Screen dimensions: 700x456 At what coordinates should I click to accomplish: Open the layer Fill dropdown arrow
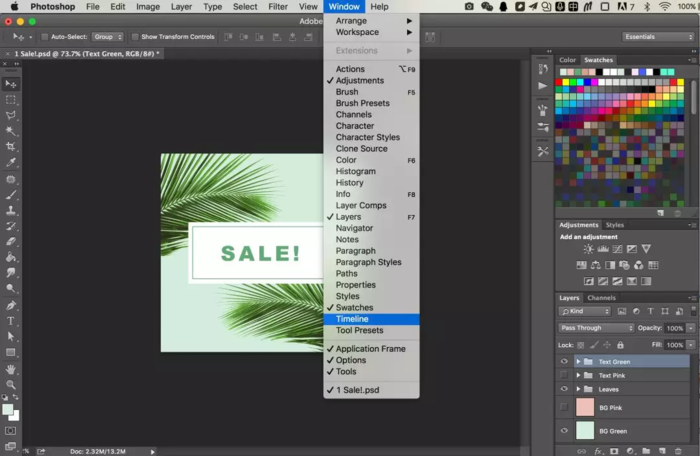coord(691,345)
